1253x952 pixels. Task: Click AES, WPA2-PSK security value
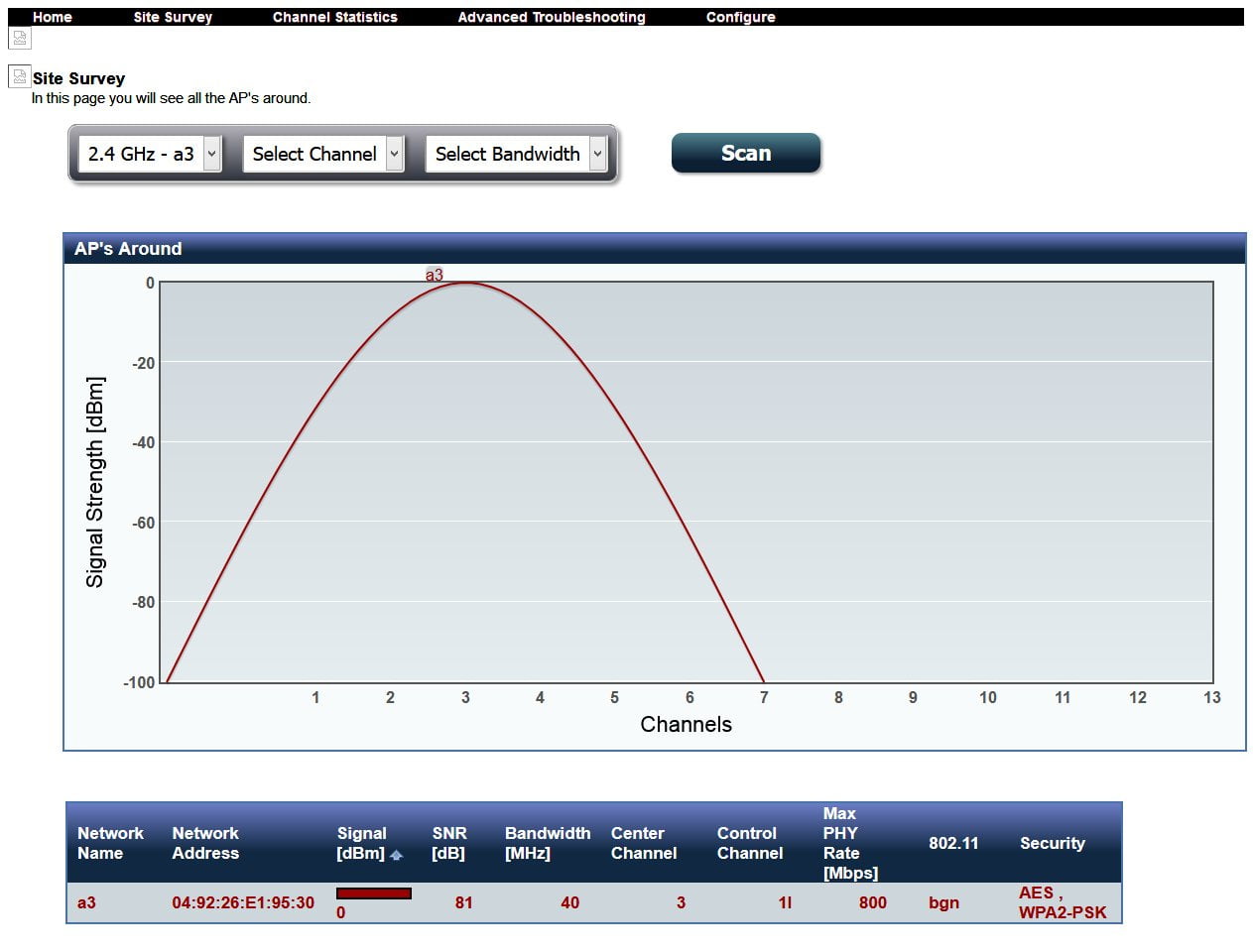pos(1063,902)
